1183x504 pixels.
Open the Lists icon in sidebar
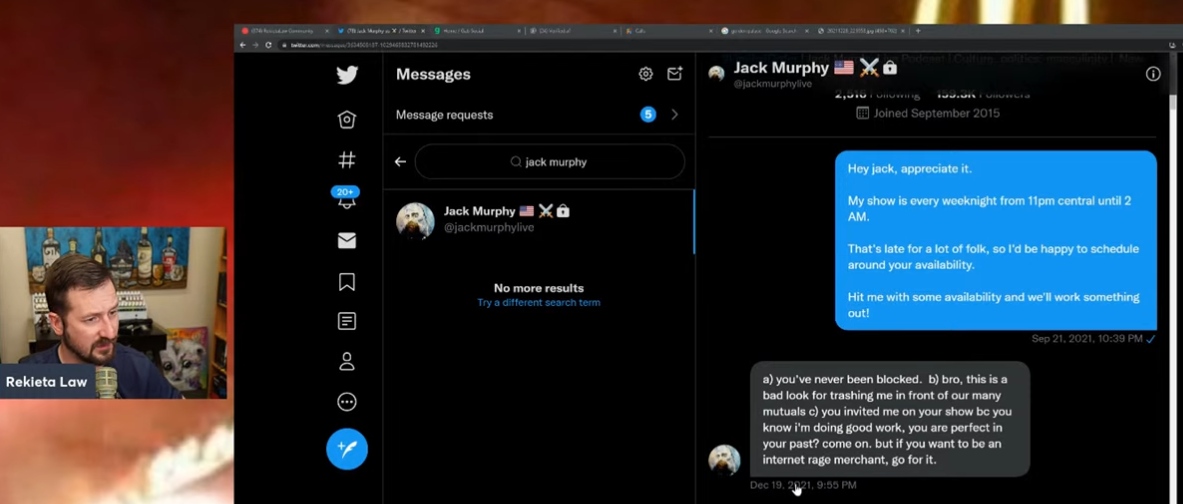(347, 321)
